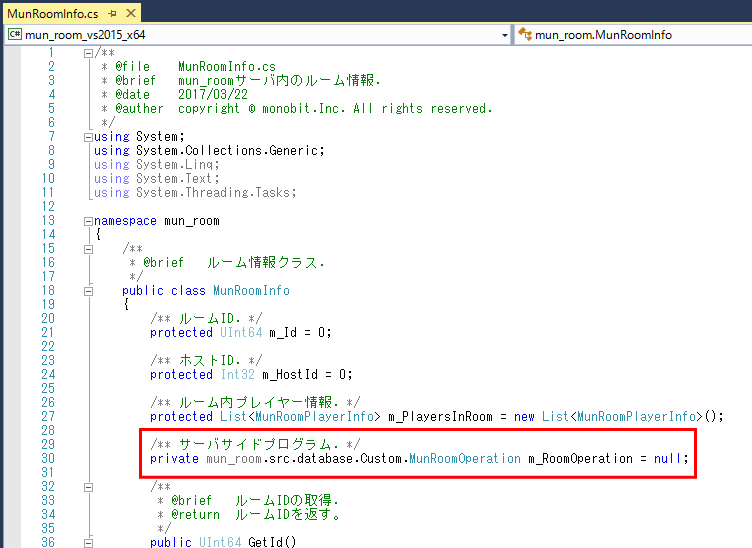The image size is (752, 548).
Task: Click 'null' keyword on line 30
Action: coord(668,458)
